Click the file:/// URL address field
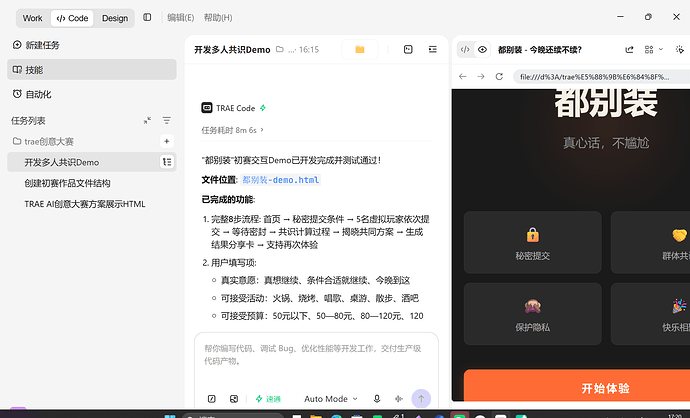This screenshot has width=690, height=418. pyautogui.click(x=602, y=77)
